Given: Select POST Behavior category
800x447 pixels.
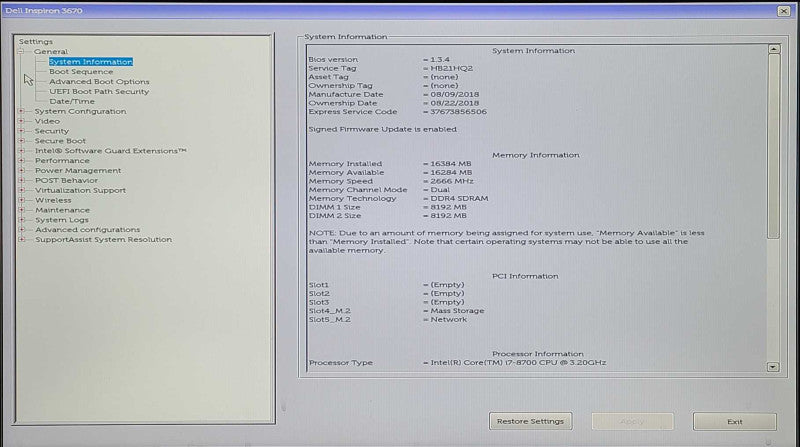Looking at the screenshot, I should [66, 180].
